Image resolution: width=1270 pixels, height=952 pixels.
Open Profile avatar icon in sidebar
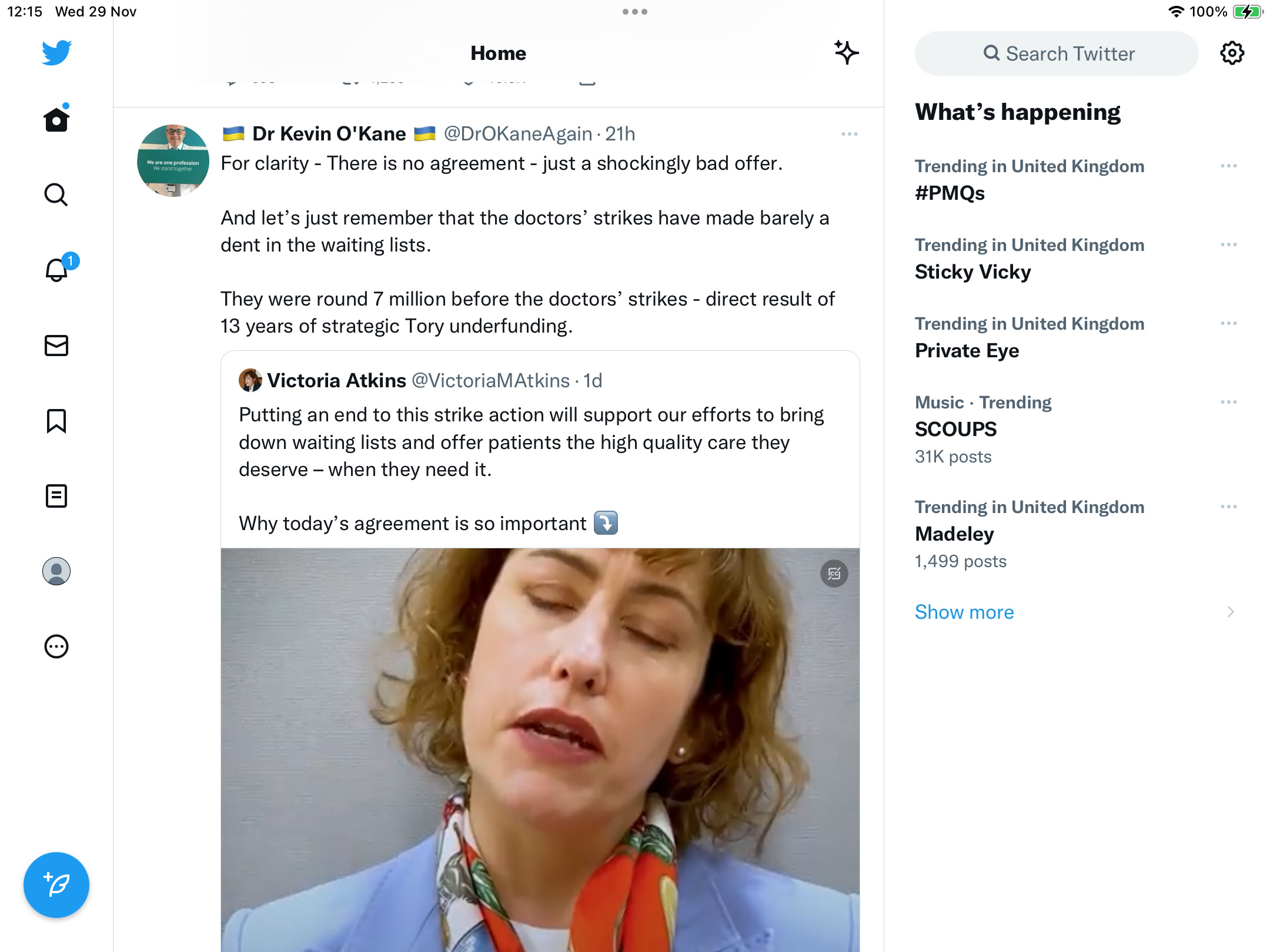[56, 571]
